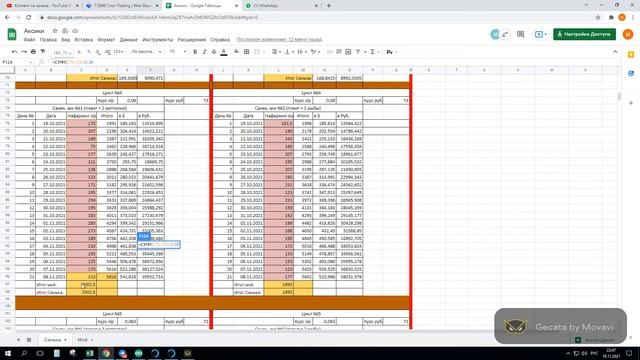Switch to the Мой sheet tab
The height and width of the screenshot is (360, 640).
(85, 340)
